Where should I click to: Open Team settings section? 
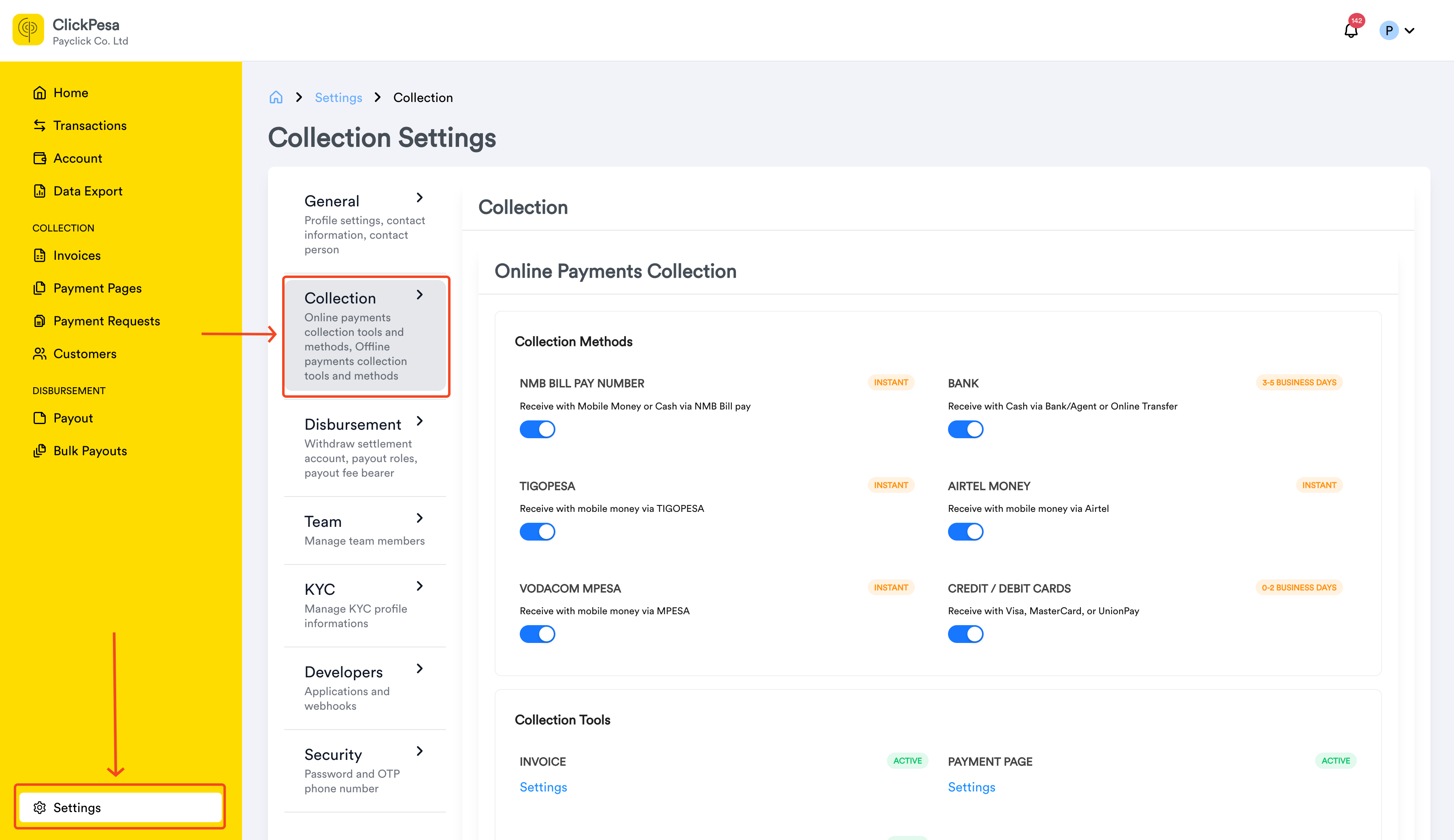365,531
